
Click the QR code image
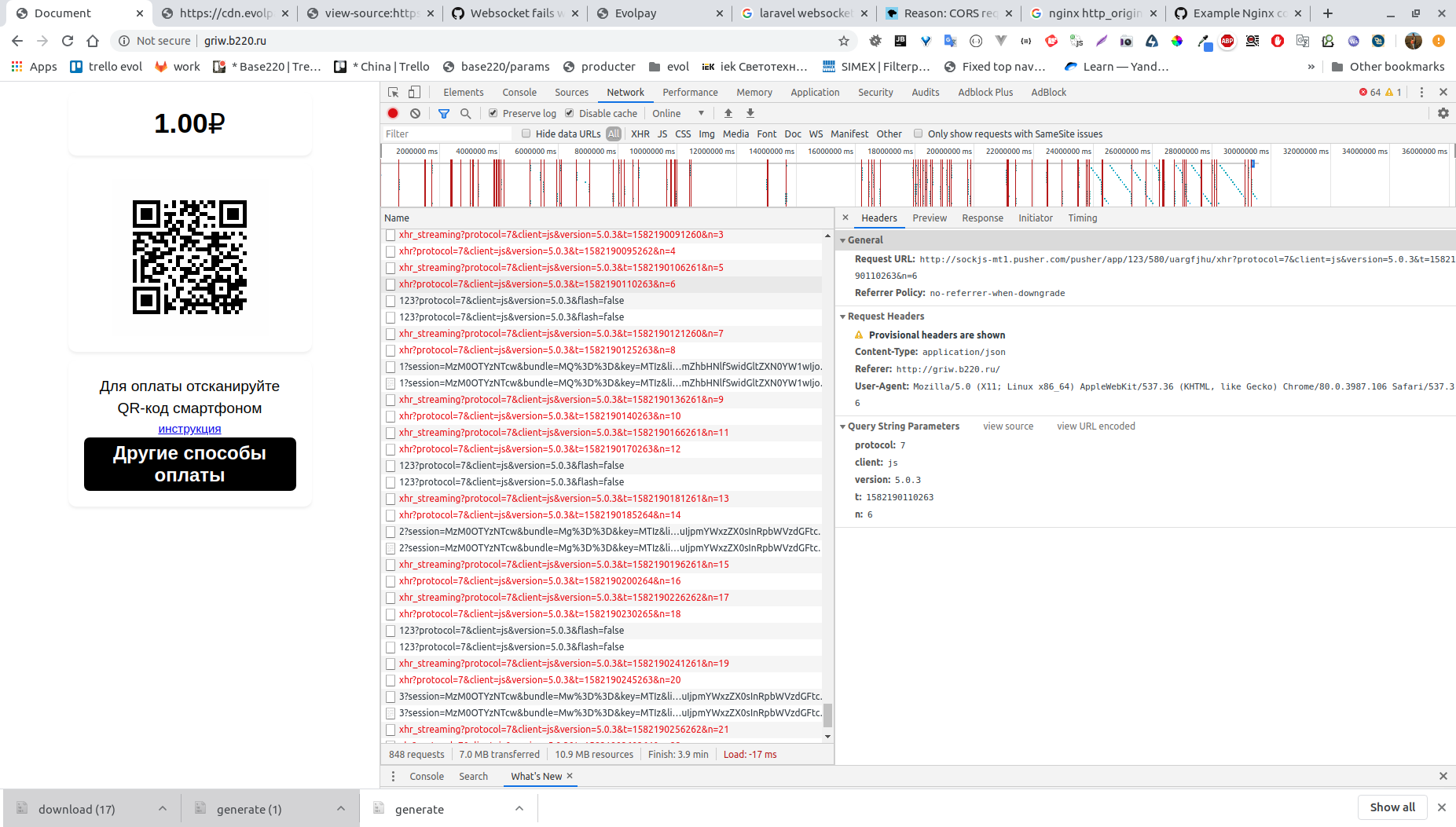pyautogui.click(x=190, y=257)
